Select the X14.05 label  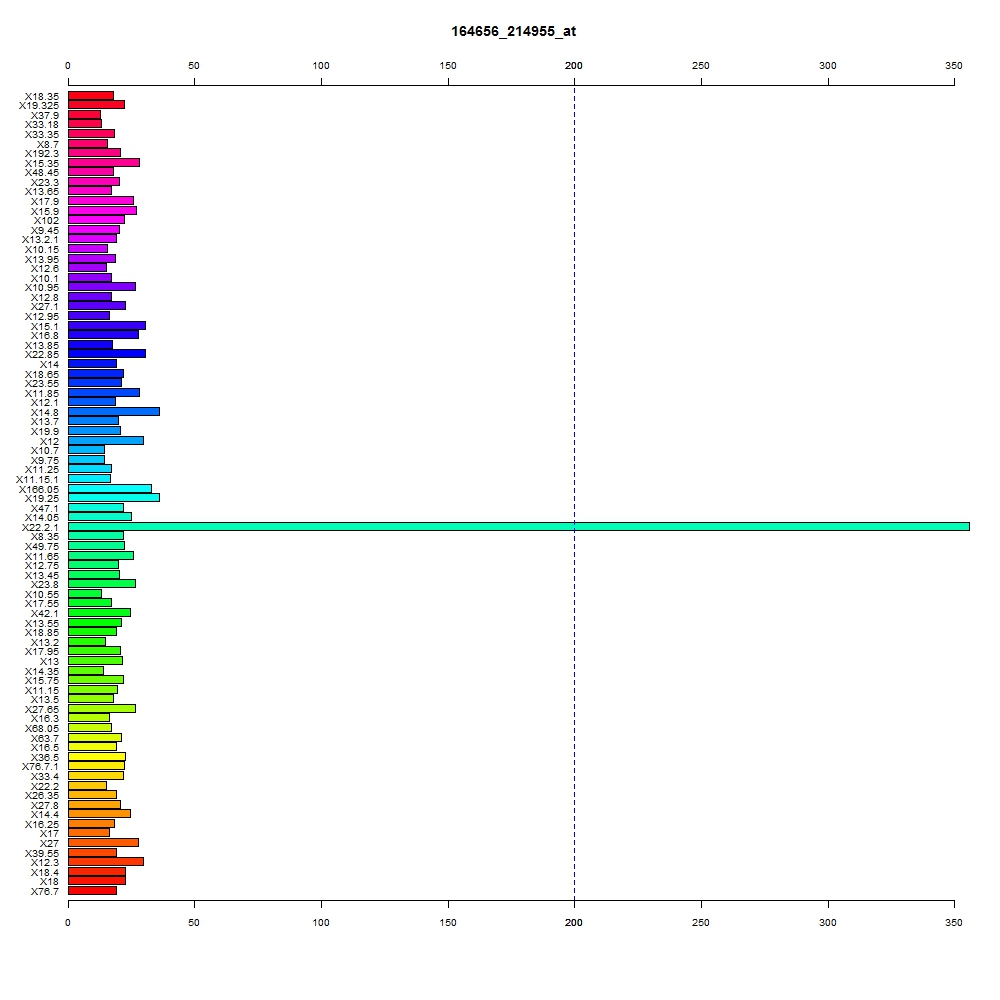42,517
